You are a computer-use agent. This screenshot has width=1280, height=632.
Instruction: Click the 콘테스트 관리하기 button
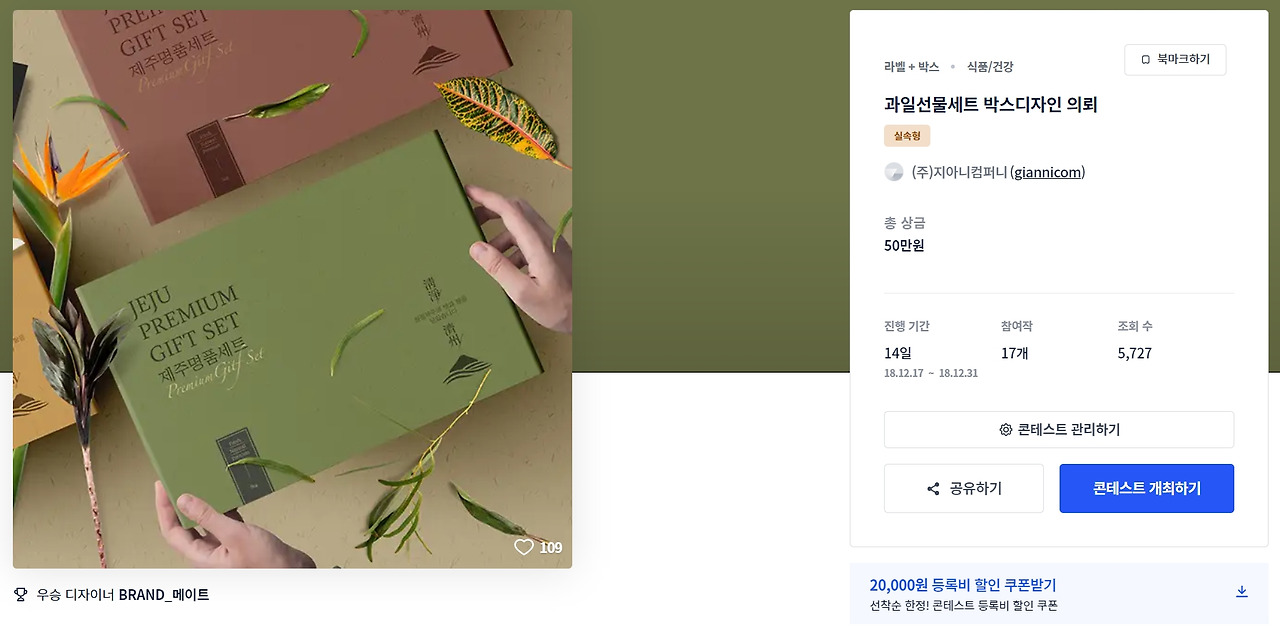1059,430
